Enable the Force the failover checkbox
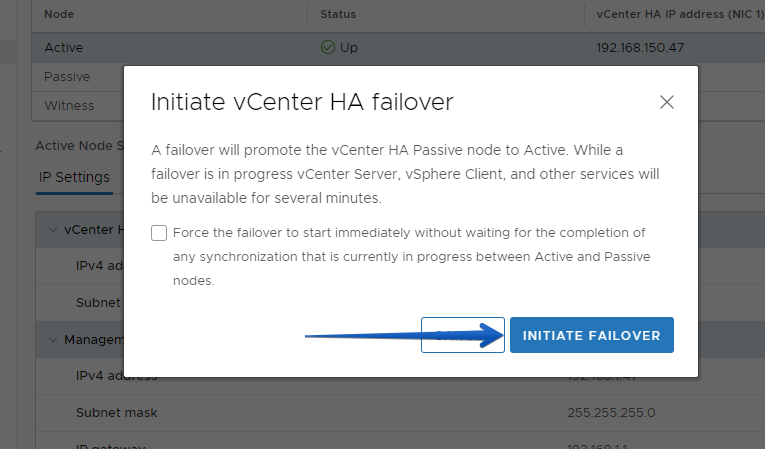Screen dimensions: 765x449 (x=159, y=233)
